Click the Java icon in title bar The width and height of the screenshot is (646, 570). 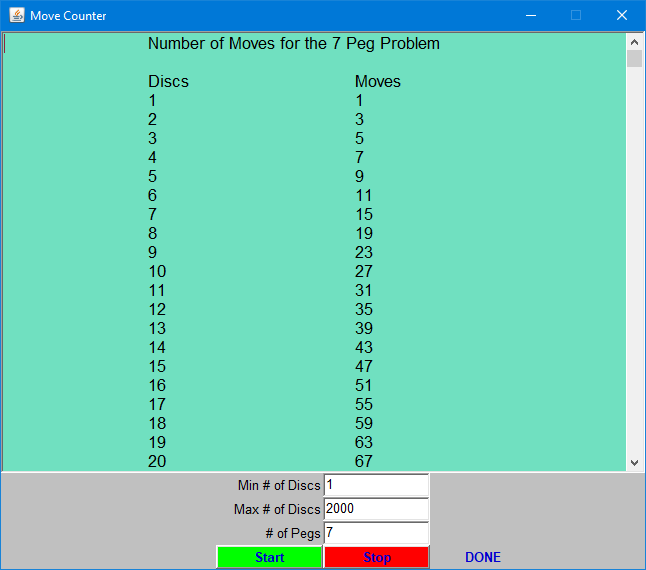tap(16, 16)
